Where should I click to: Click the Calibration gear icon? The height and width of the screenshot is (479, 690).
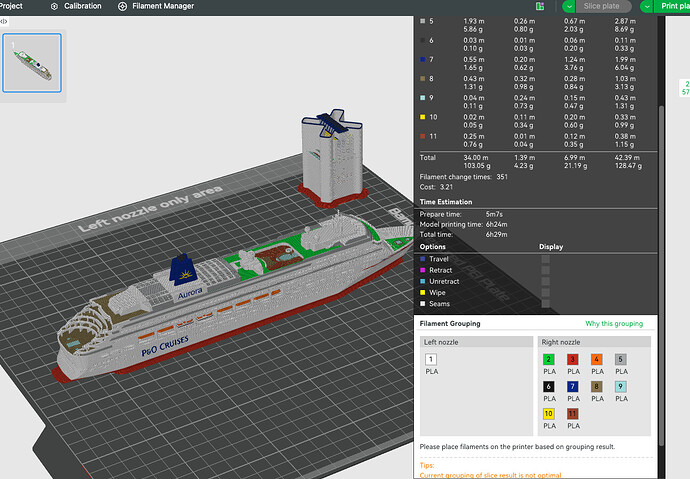click(x=55, y=7)
